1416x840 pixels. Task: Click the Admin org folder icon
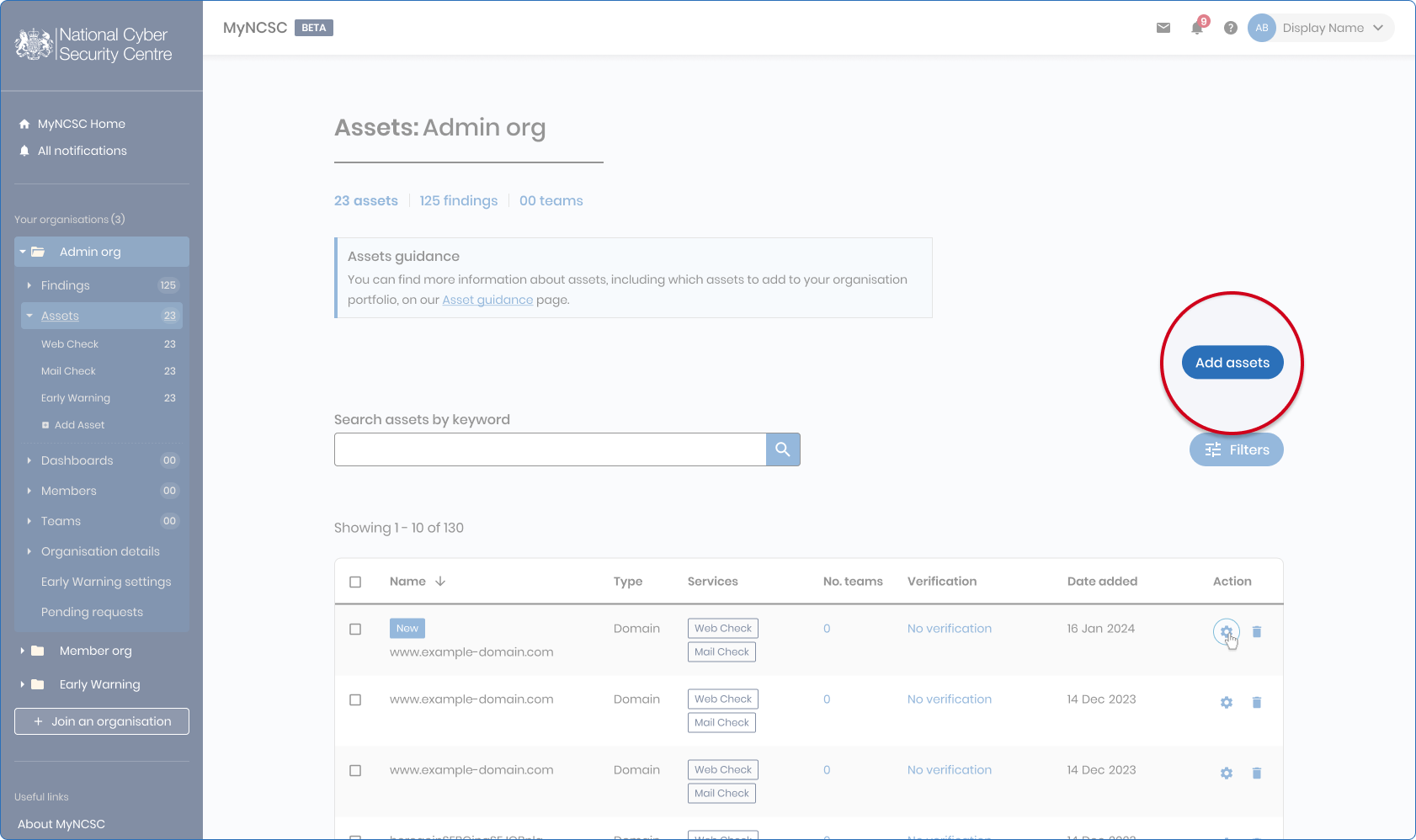(38, 252)
